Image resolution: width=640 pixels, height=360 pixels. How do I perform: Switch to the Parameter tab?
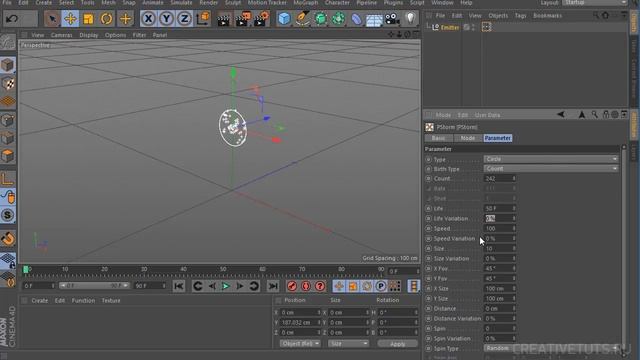[498, 138]
